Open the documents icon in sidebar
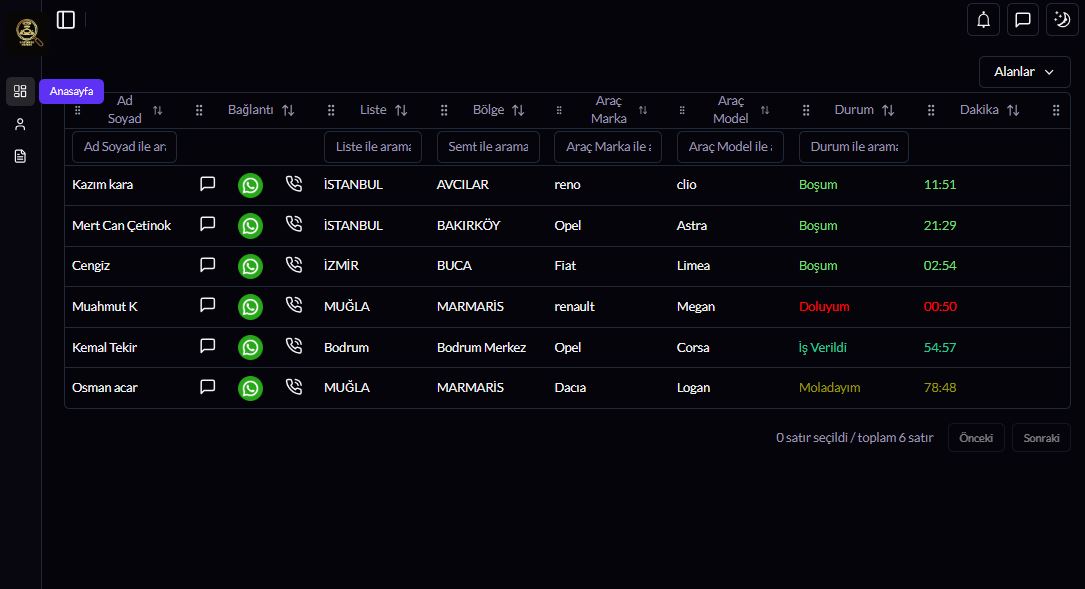This screenshot has height=589, width=1085. [x=20, y=156]
